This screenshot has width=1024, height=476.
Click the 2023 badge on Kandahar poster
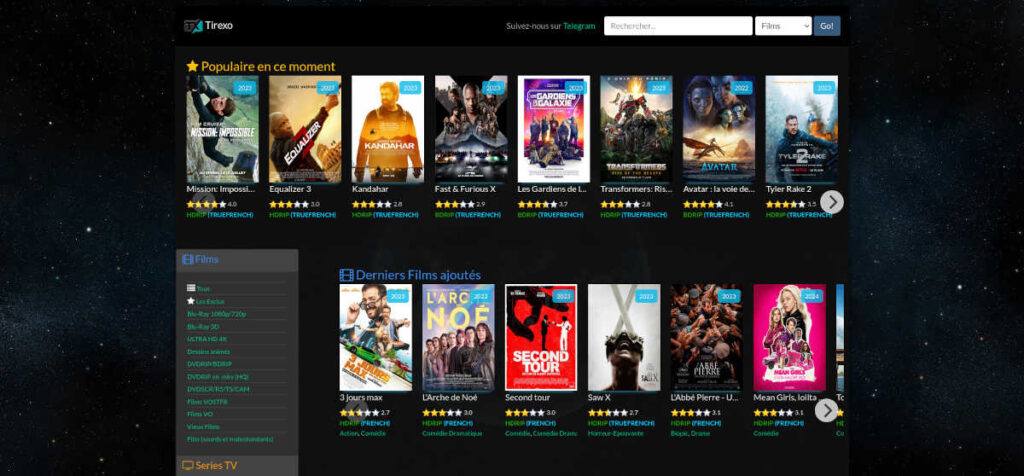pos(410,87)
